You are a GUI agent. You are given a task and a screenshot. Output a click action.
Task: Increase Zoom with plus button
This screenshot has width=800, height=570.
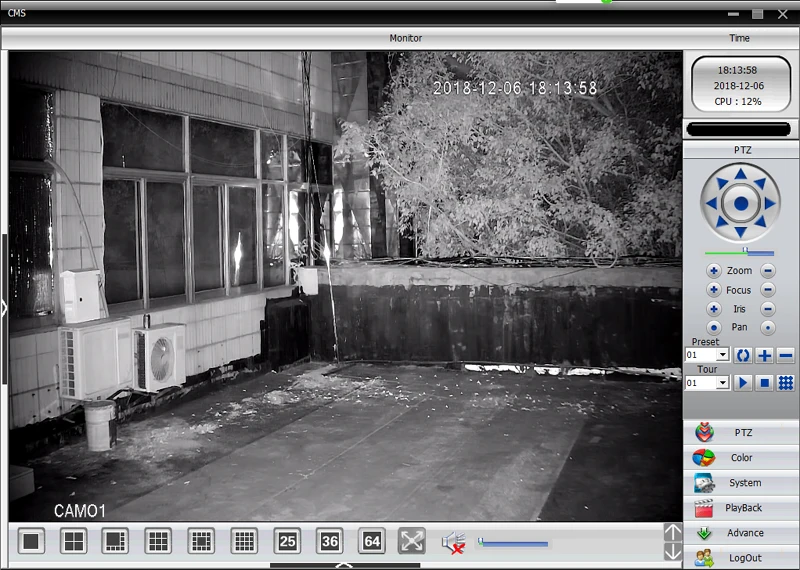click(714, 270)
